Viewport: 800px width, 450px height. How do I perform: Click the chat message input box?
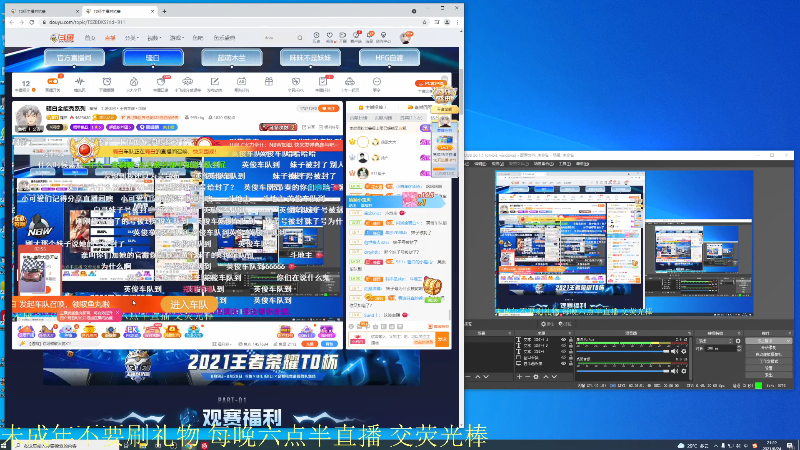click(x=402, y=340)
